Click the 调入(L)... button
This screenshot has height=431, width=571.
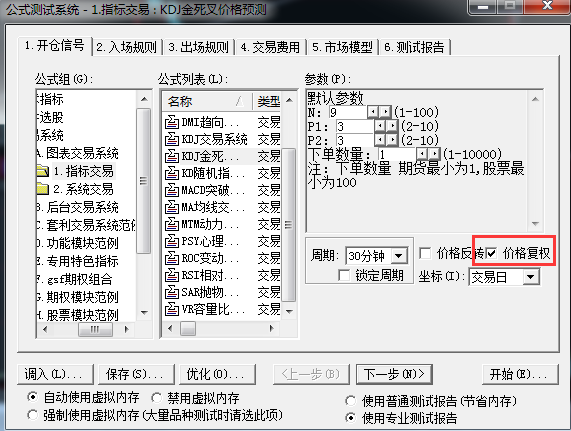pos(55,374)
